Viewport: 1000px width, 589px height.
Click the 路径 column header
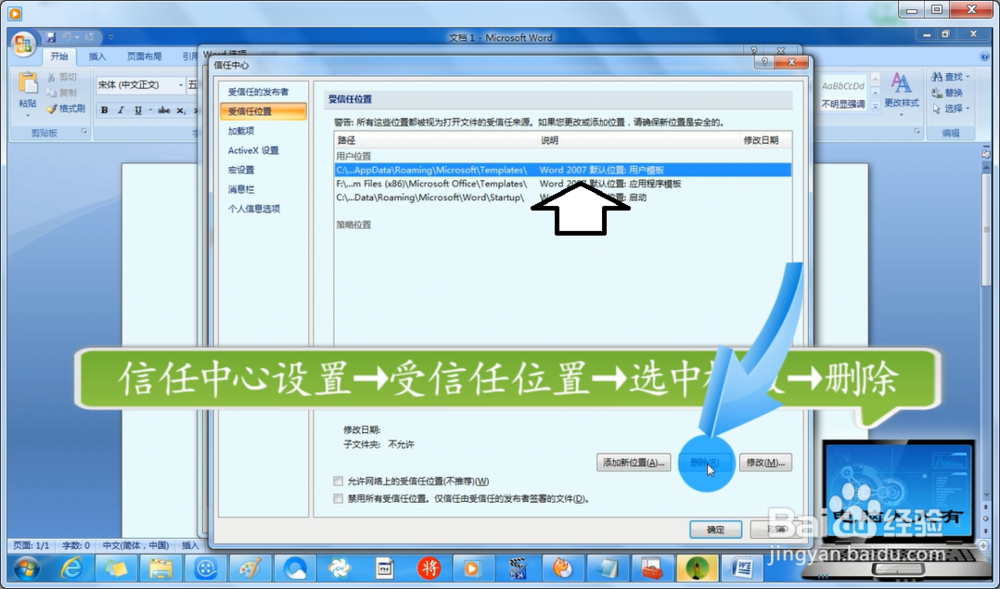point(436,140)
